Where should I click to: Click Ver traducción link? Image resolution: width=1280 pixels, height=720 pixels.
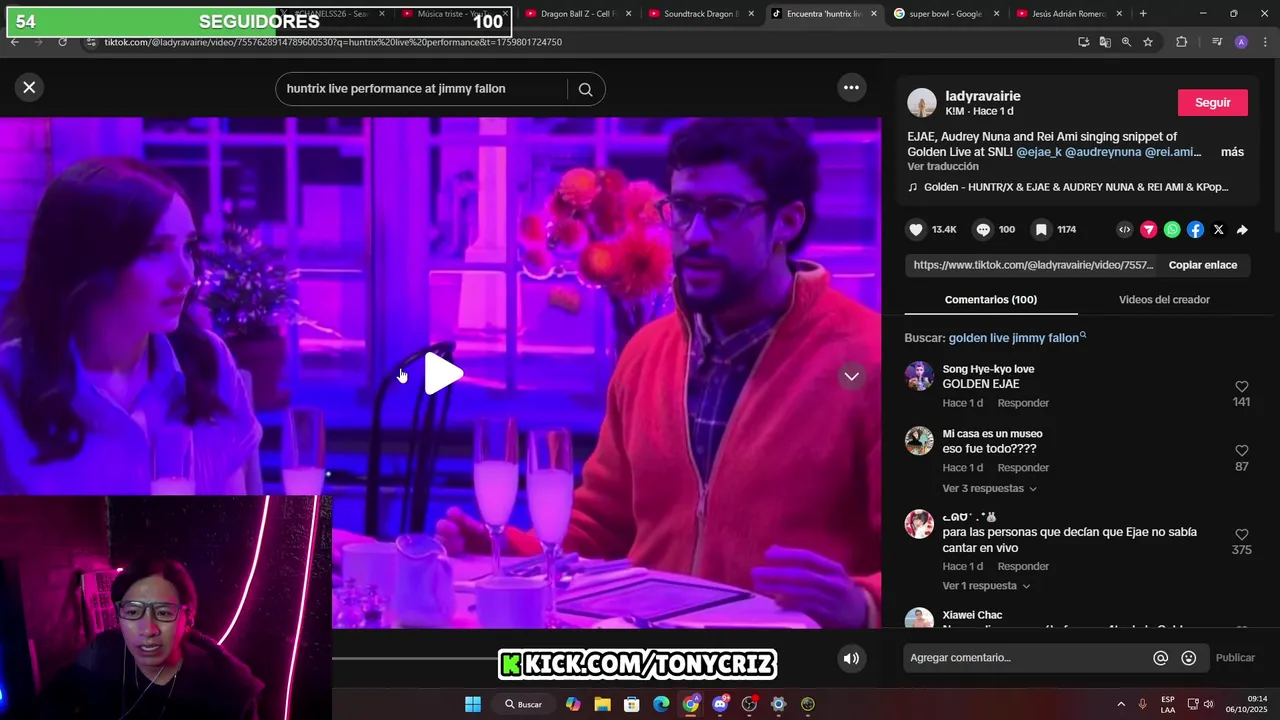point(942,166)
